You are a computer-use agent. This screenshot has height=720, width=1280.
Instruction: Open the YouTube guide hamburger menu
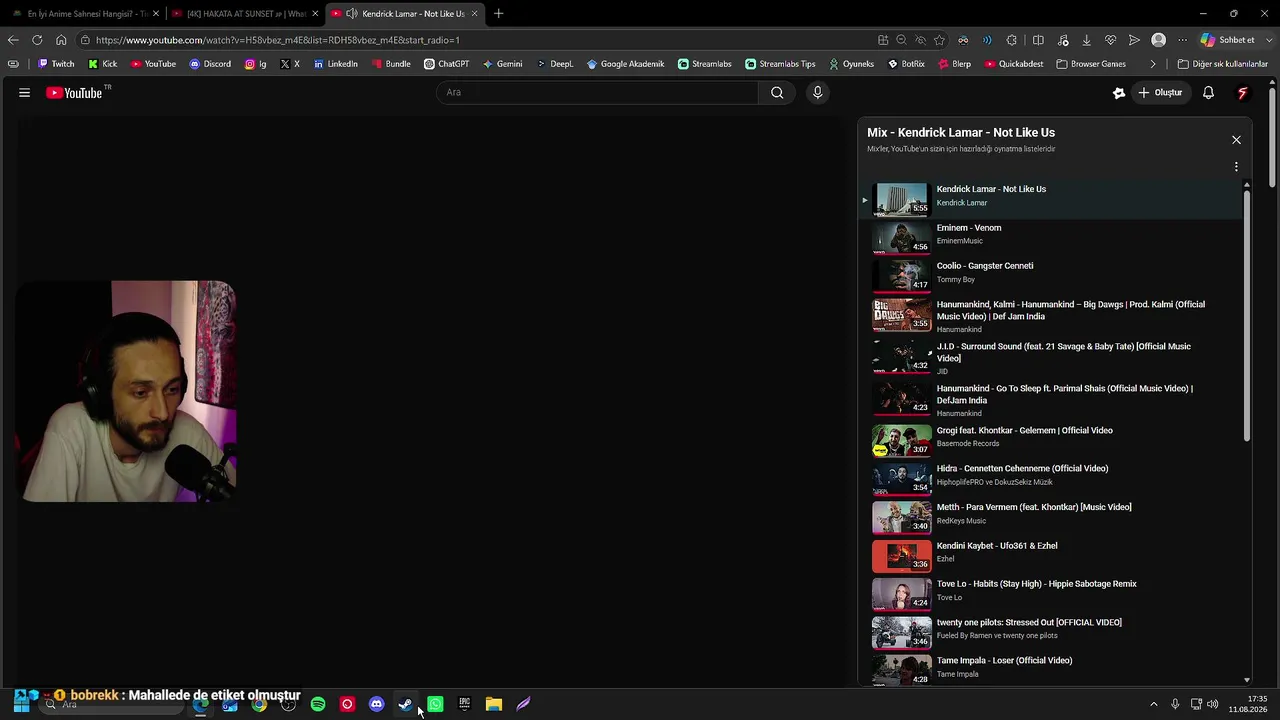(24, 93)
